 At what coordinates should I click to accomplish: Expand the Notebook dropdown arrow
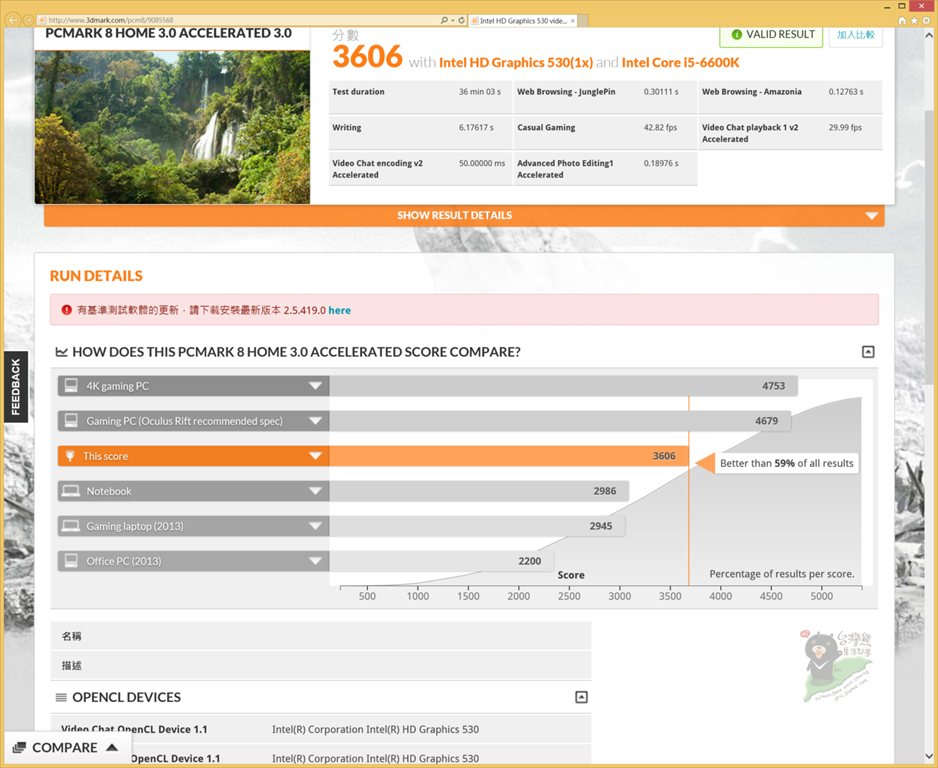[x=315, y=491]
